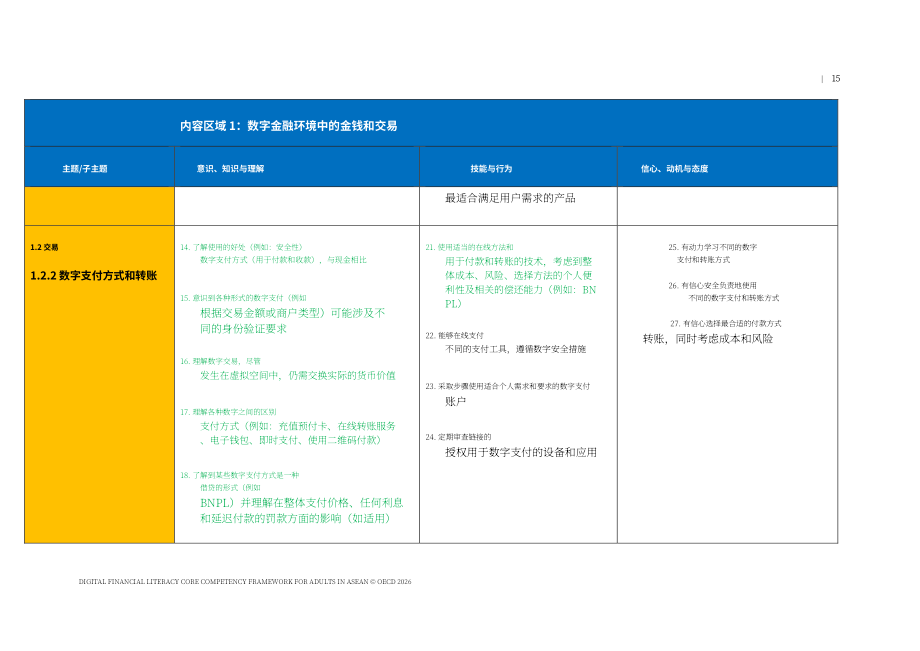Viewport: 920px width, 651px height.
Task: Click line "25. 有动力学习不同的数字"
Action: pos(713,247)
